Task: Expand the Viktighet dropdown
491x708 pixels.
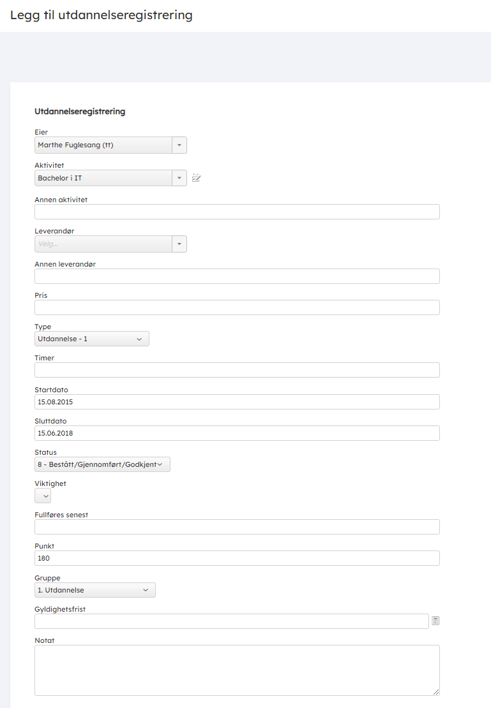Action: (x=42, y=496)
